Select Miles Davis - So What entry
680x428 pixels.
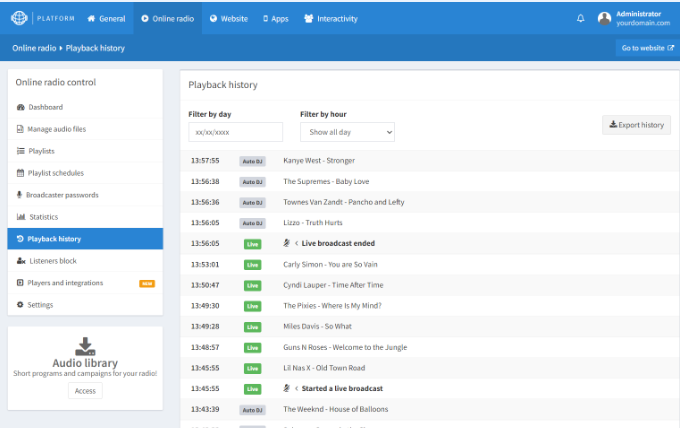click(x=317, y=326)
